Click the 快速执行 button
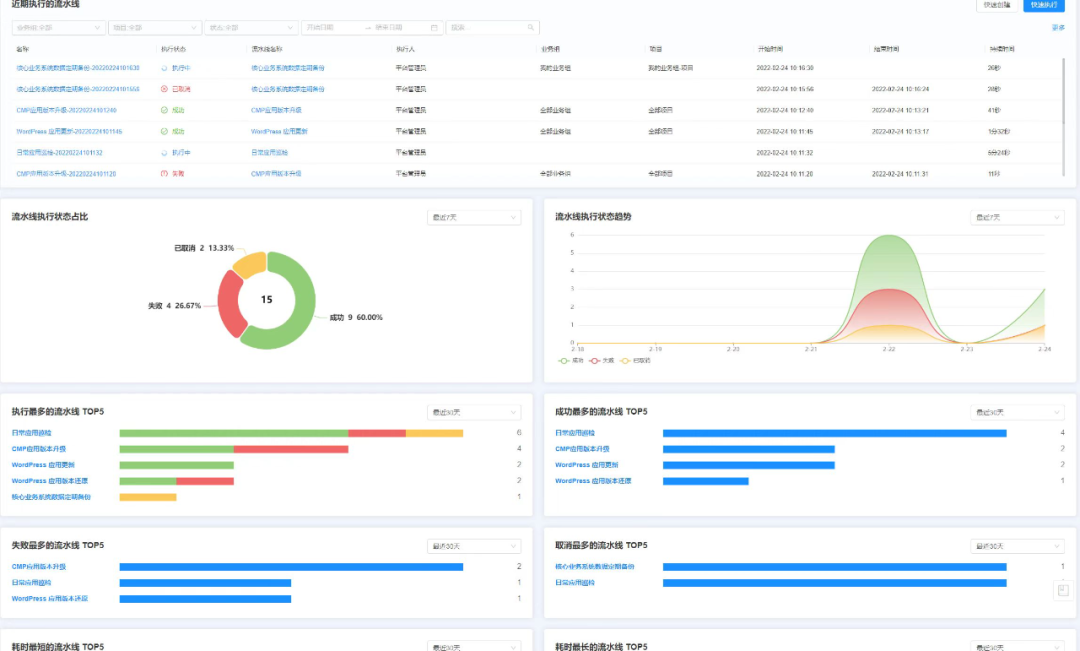1080x651 pixels. [x=1044, y=5]
